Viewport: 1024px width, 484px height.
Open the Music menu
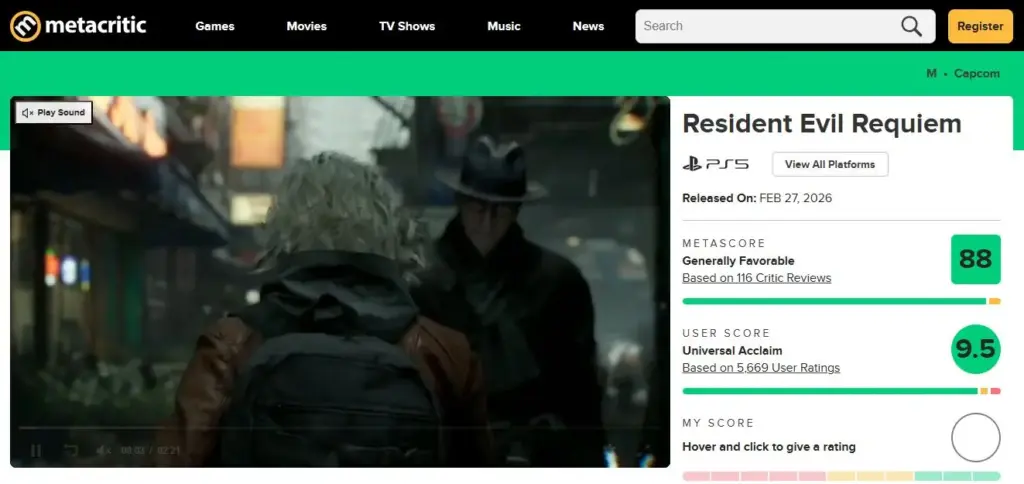pyautogui.click(x=504, y=26)
